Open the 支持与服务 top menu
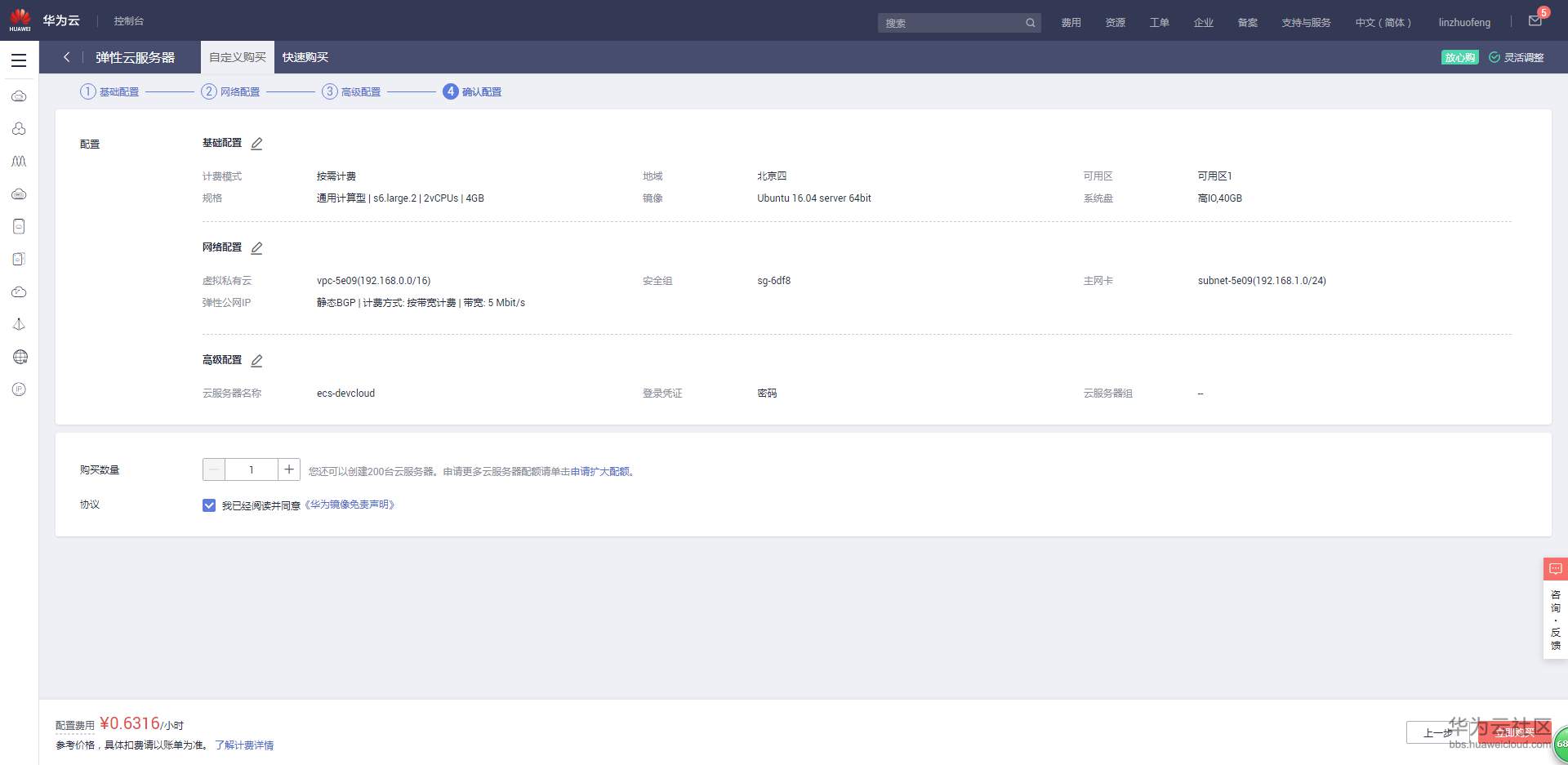The width and height of the screenshot is (1568, 765). coord(1306,23)
